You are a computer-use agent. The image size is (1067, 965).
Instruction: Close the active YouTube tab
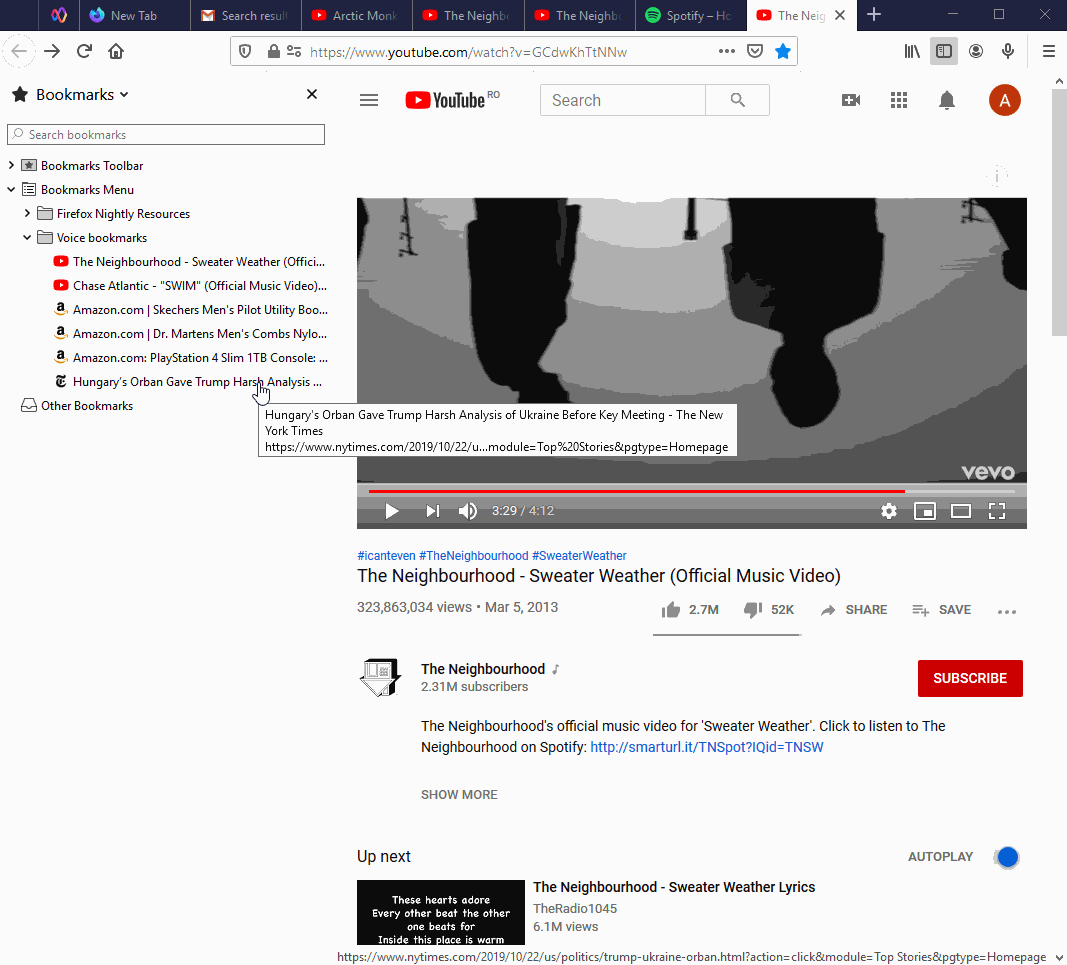pyautogui.click(x=840, y=15)
